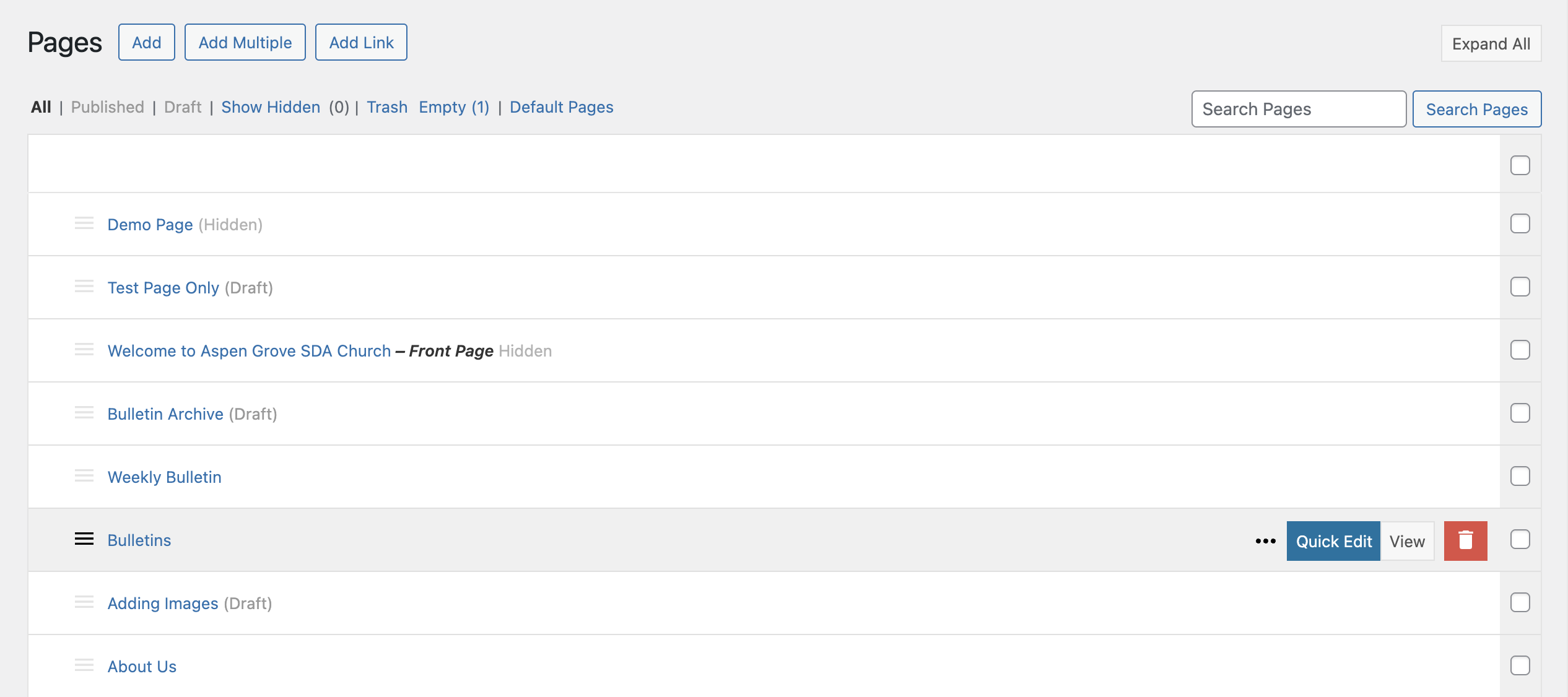Click the red trash icon on Bulletins row
The image size is (1568, 697).
1465,541
